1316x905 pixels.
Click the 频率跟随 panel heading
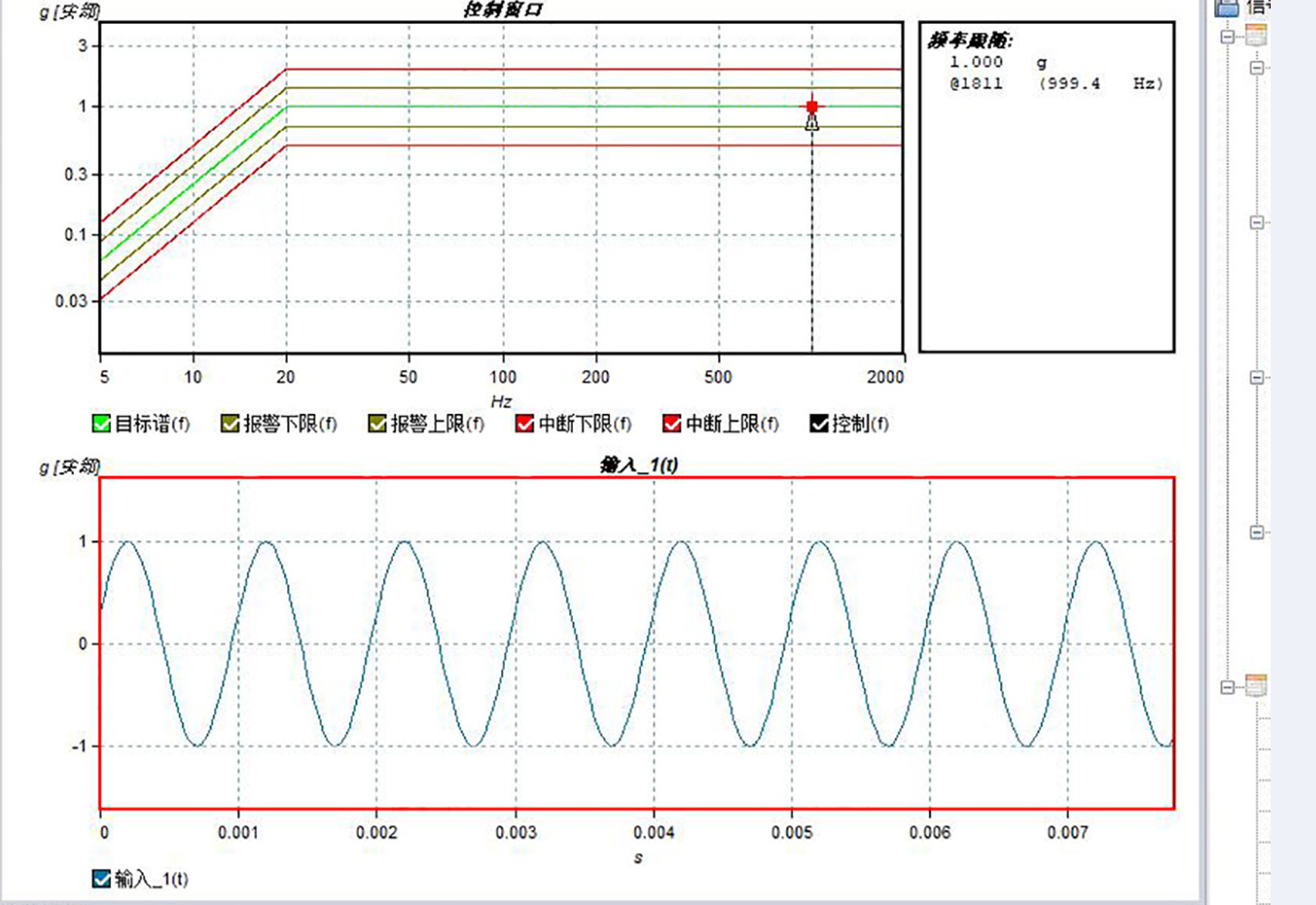[x=970, y=40]
